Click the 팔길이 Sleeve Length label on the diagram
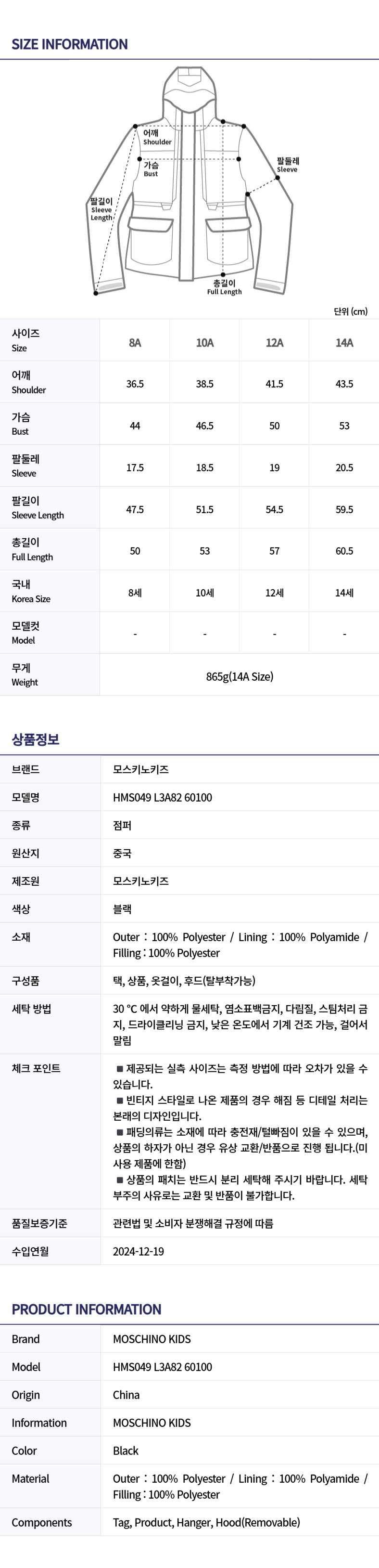The width and height of the screenshot is (379, 1568). click(101, 209)
